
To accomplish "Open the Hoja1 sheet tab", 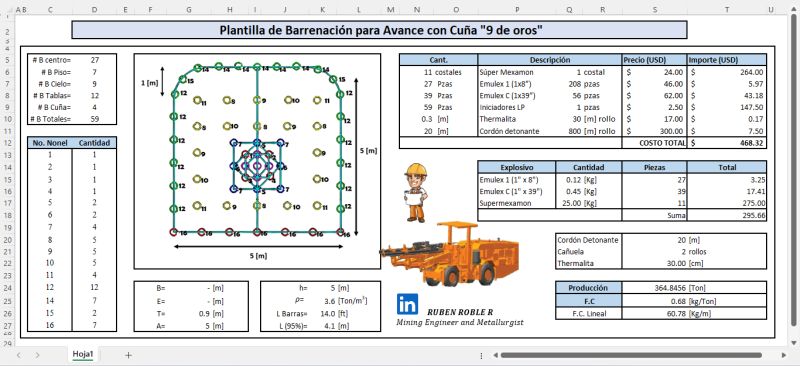I will [x=82, y=354].
